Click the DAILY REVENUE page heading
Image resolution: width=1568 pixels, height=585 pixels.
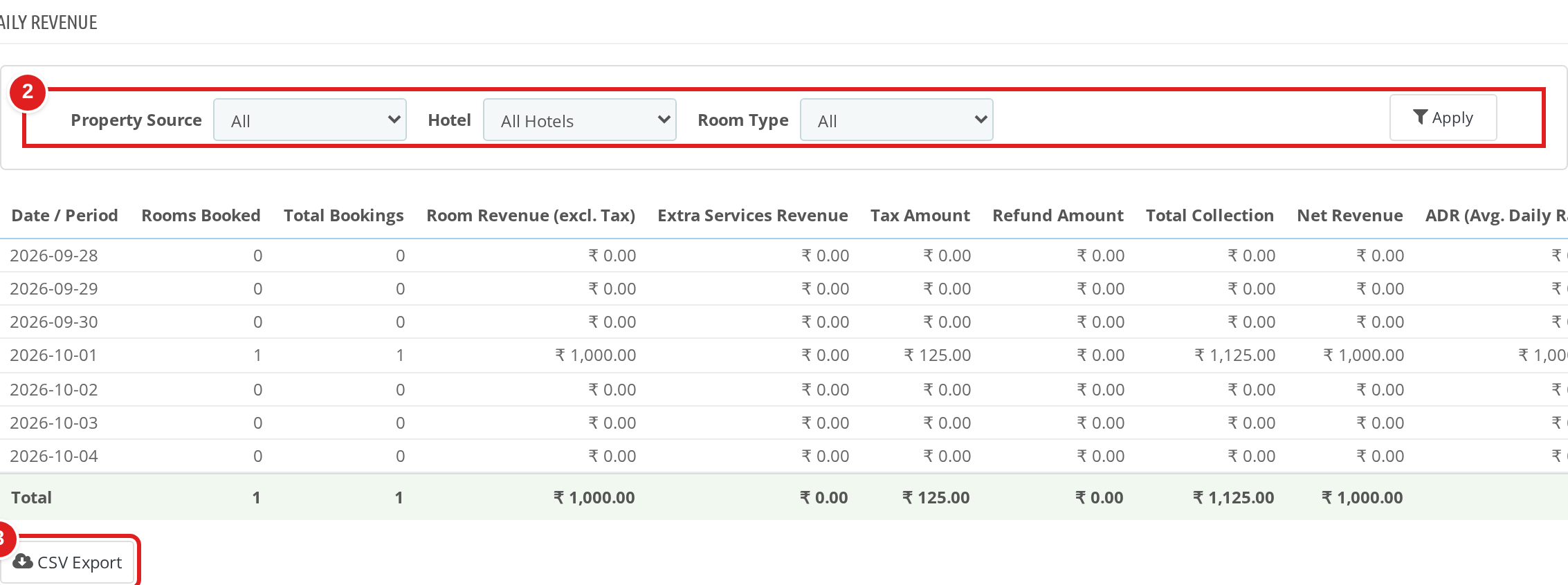[x=48, y=23]
